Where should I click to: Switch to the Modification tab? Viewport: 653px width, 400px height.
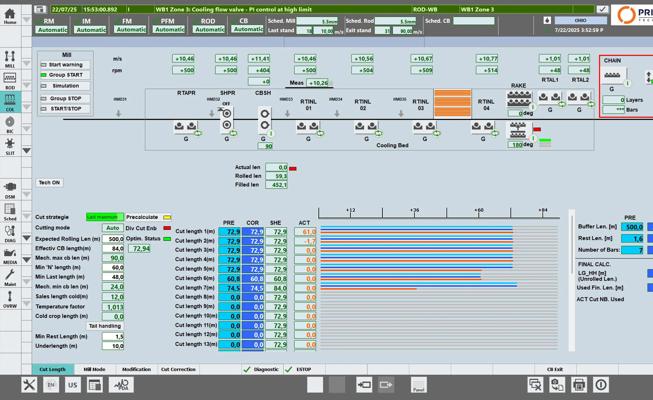(x=136, y=369)
